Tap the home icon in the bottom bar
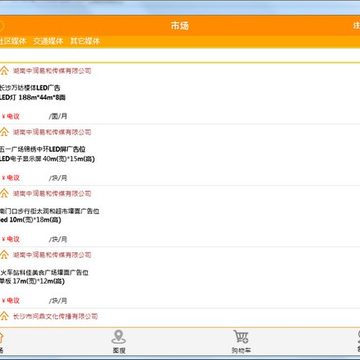This screenshot has width=360, height=360. click(x=1, y=337)
